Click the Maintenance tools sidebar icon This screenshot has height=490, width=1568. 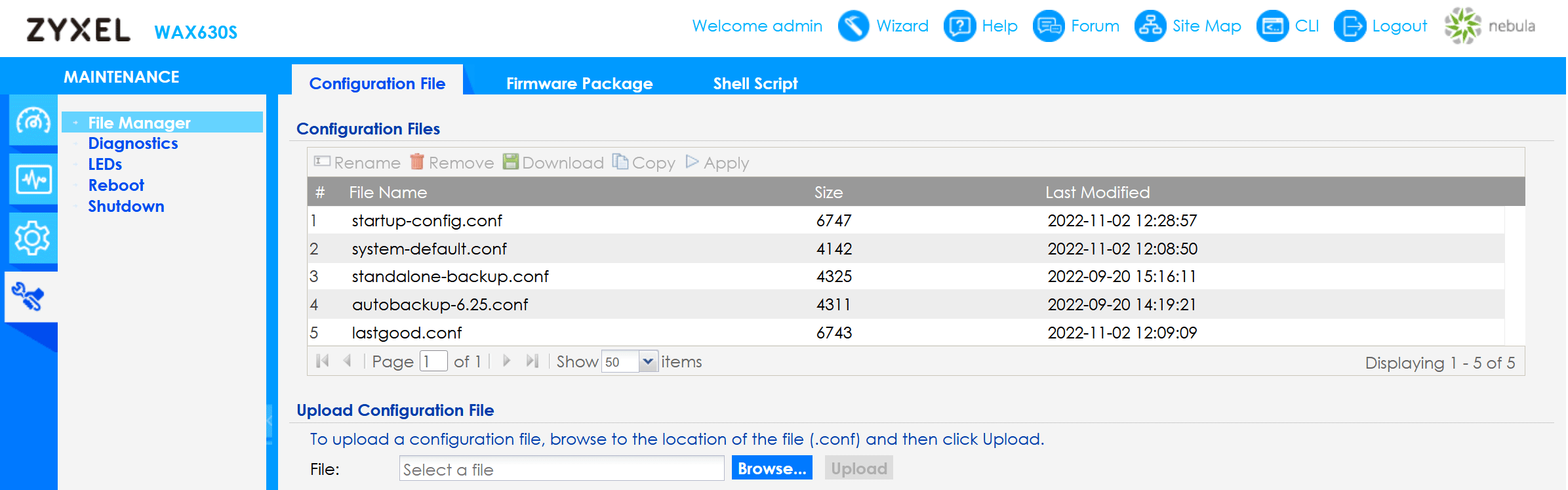pyautogui.click(x=29, y=296)
